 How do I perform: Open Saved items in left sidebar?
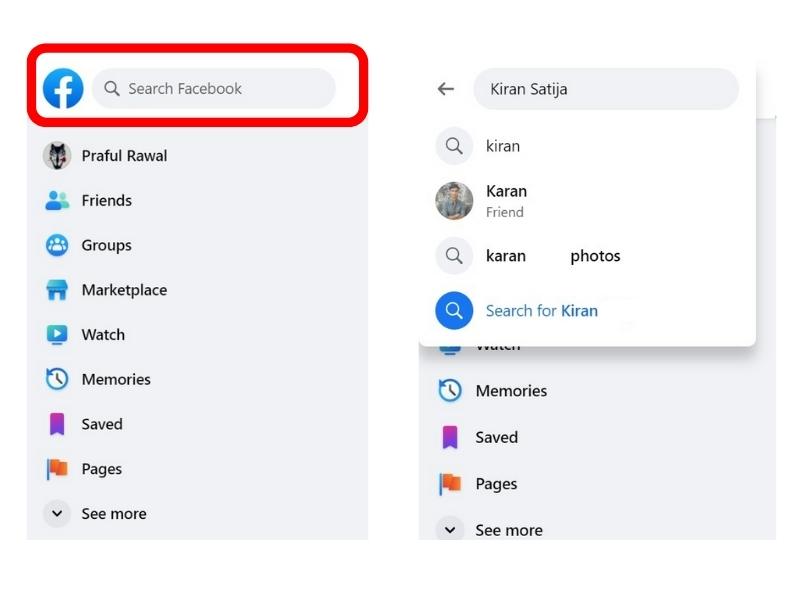pyautogui.click(x=102, y=424)
